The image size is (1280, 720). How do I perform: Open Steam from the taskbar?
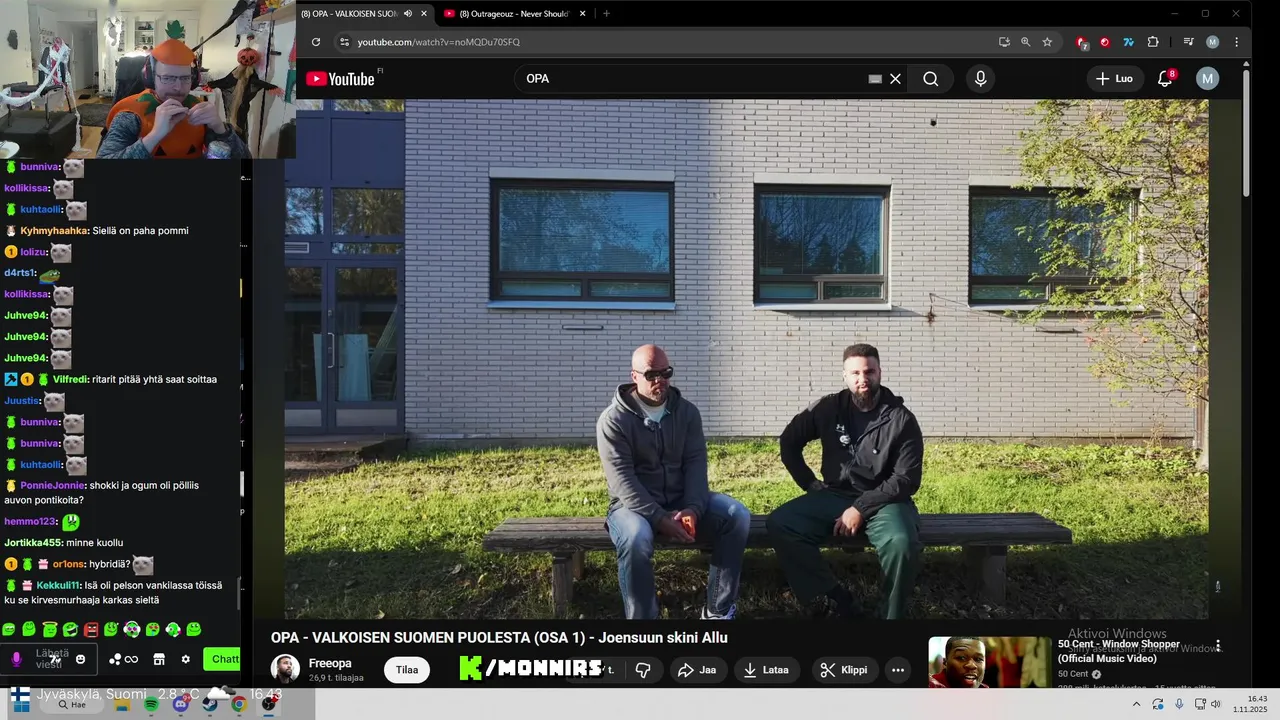[210, 704]
